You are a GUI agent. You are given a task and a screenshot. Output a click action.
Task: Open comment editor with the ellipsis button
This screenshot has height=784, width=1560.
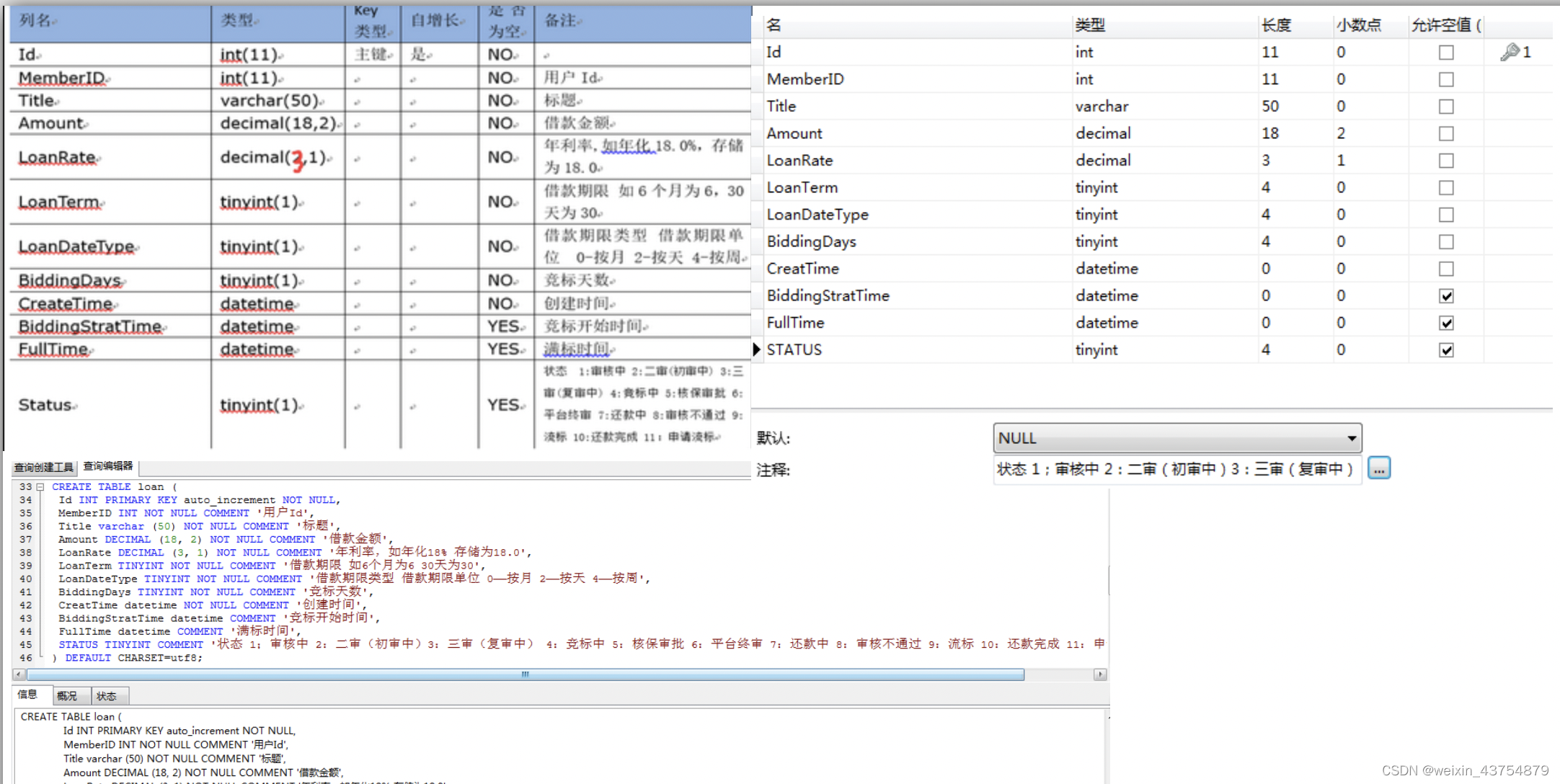pyautogui.click(x=1378, y=468)
